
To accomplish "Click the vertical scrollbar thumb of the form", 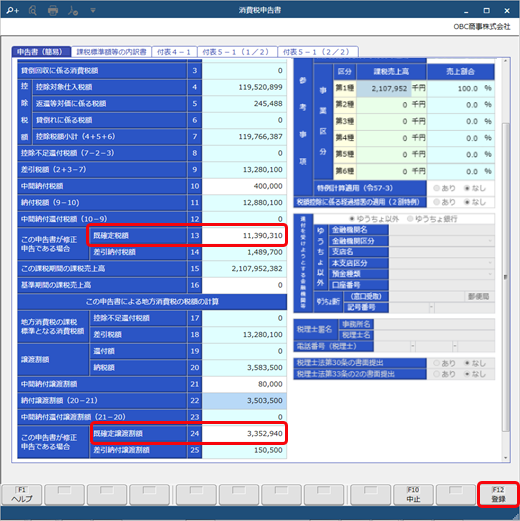I will 506,277.
